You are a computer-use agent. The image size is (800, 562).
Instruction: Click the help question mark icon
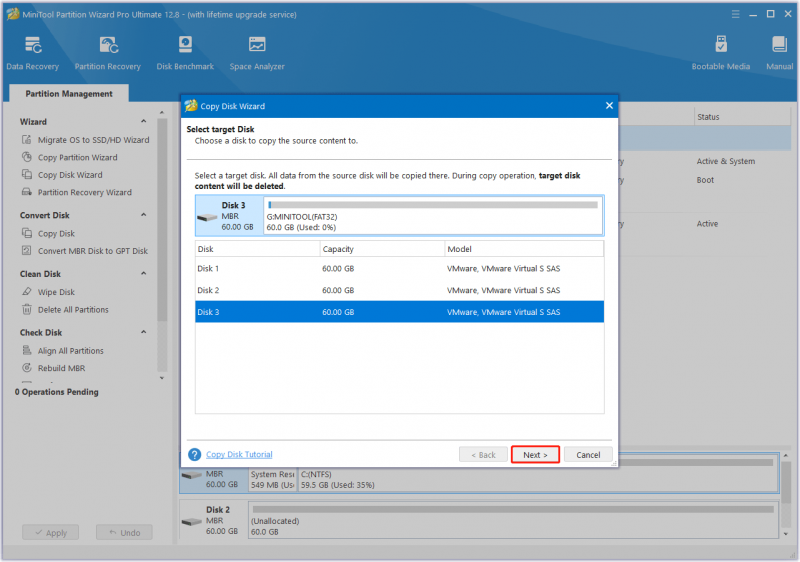194,454
